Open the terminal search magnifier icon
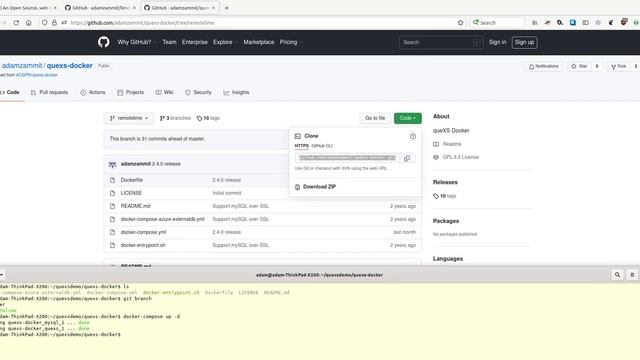 tap(618, 275)
